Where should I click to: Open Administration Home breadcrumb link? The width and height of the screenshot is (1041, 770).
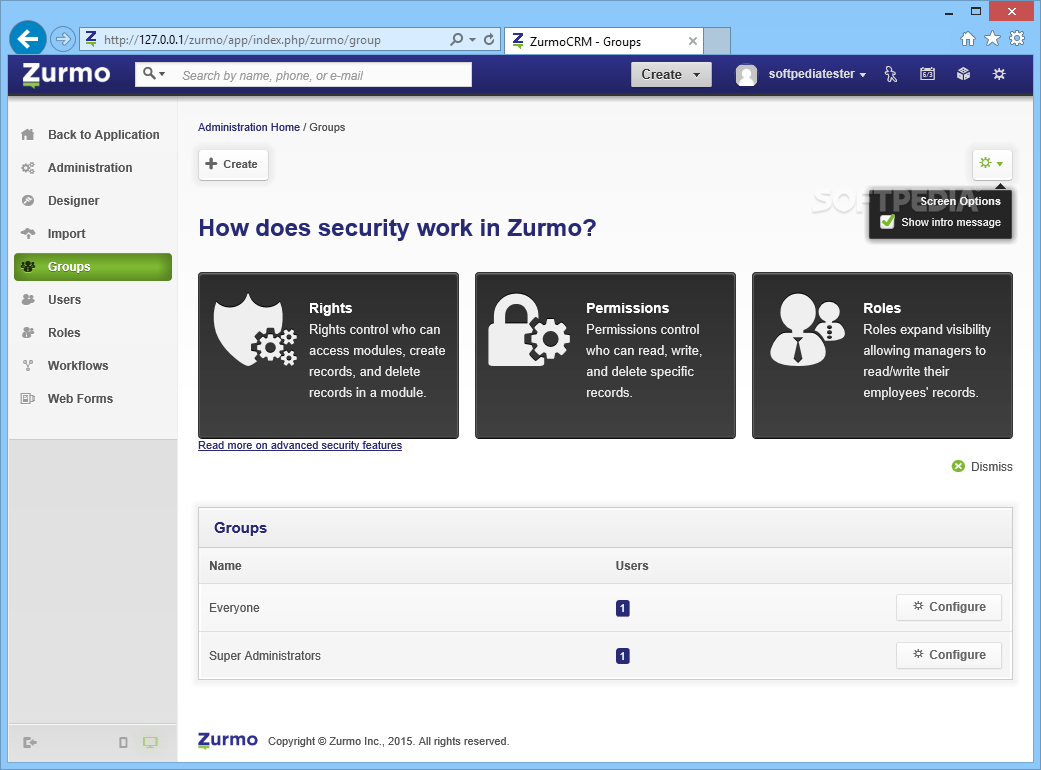249,127
